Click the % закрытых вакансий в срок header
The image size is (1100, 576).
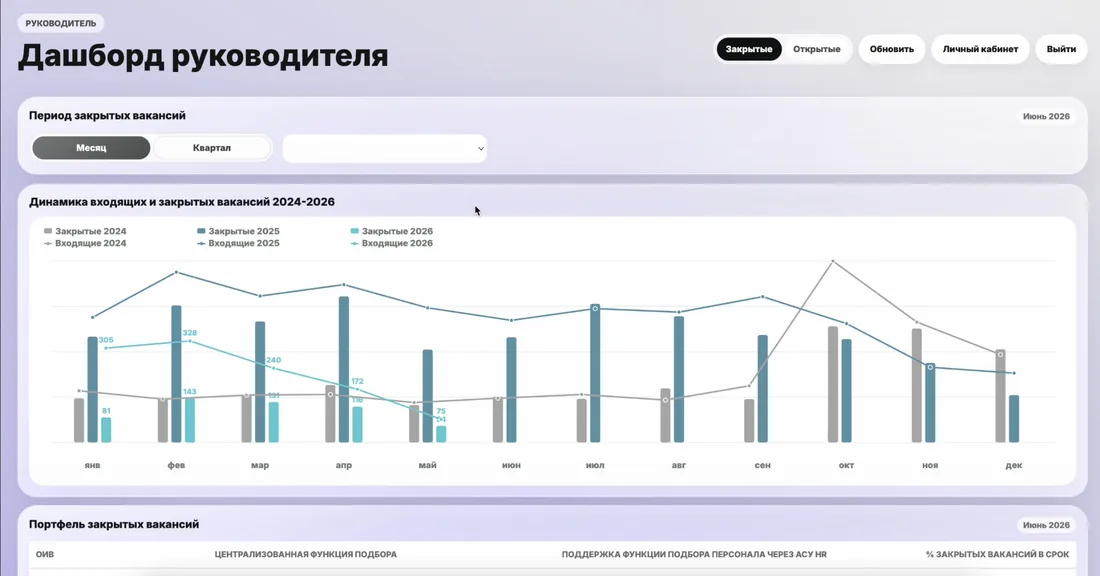998,554
